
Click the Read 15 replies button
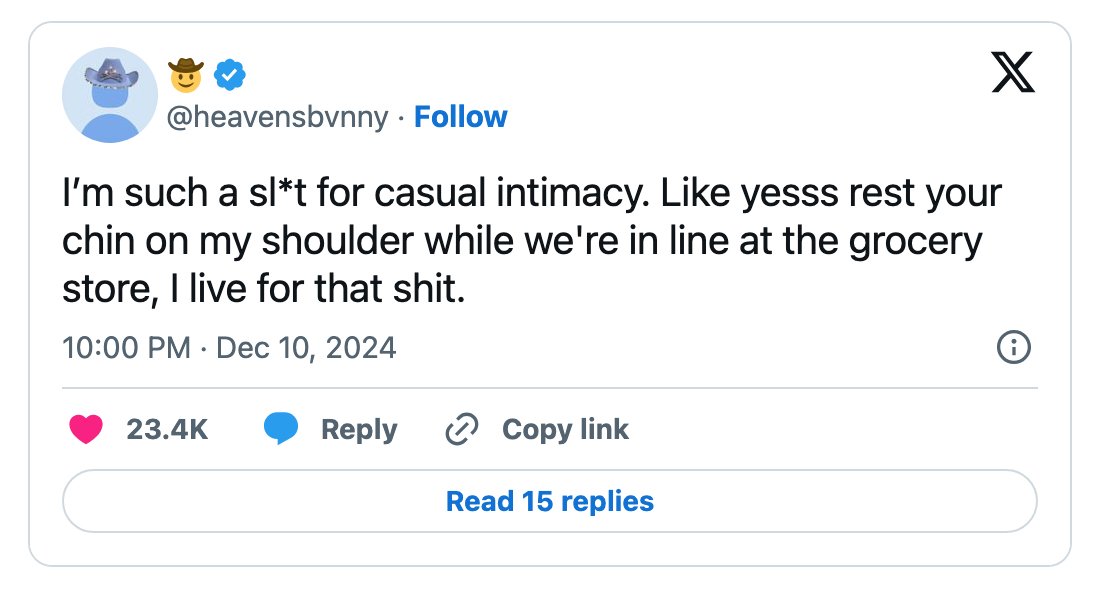550,501
